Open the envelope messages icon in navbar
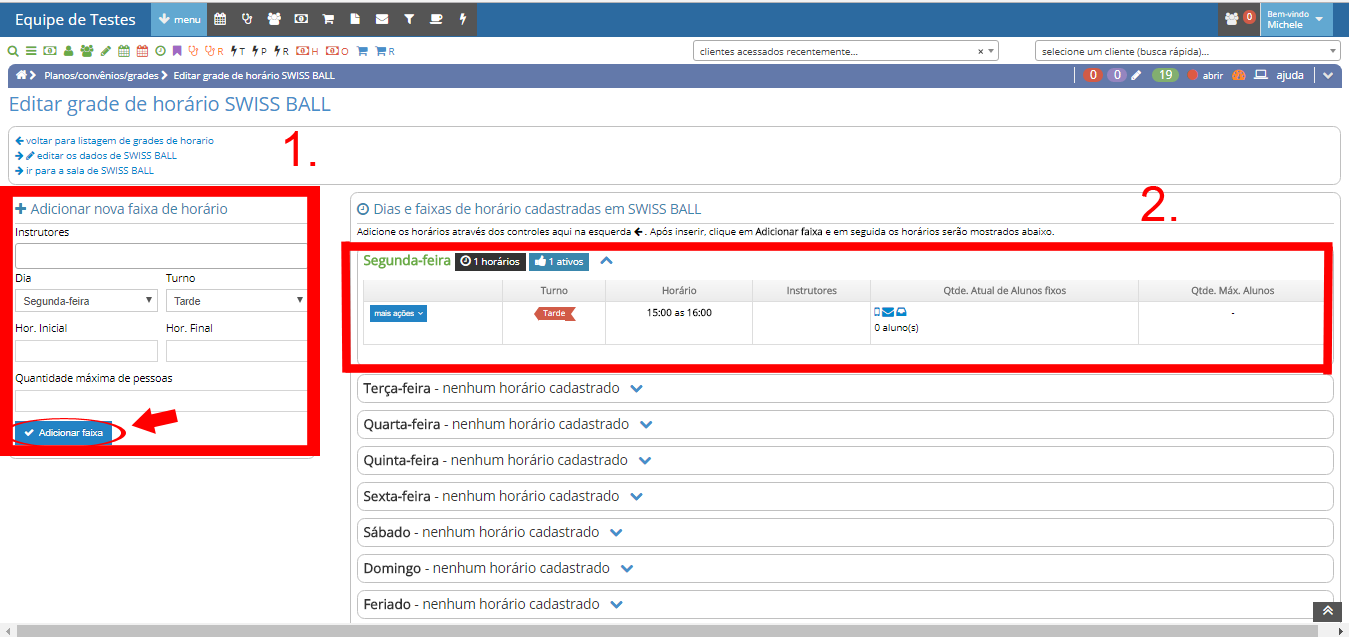 [382, 19]
